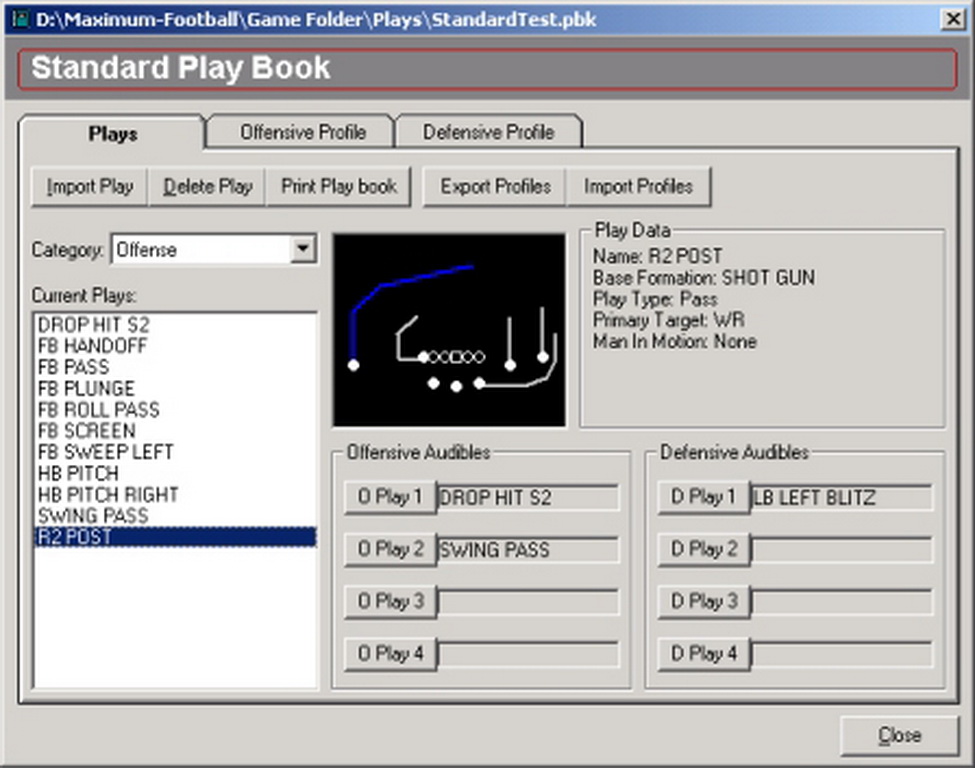
Task: Click the LB LEFT BLITZ audible field
Action: click(842, 497)
